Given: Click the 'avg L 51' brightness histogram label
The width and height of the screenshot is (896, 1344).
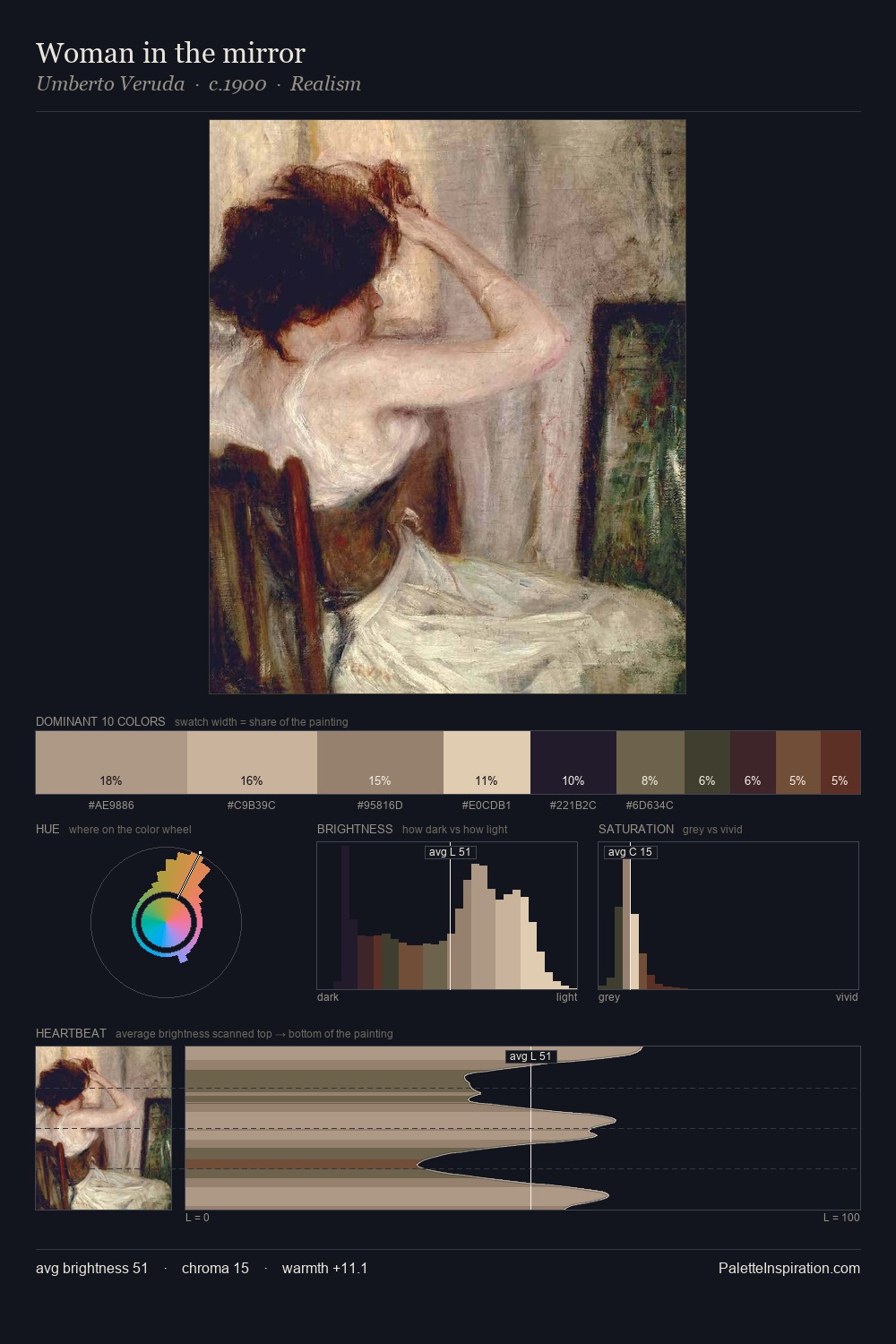Looking at the screenshot, I should pos(450,852).
